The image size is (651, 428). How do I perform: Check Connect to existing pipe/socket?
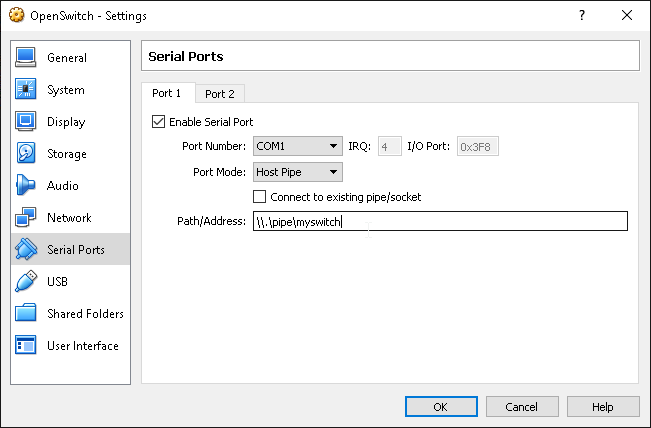(x=259, y=197)
